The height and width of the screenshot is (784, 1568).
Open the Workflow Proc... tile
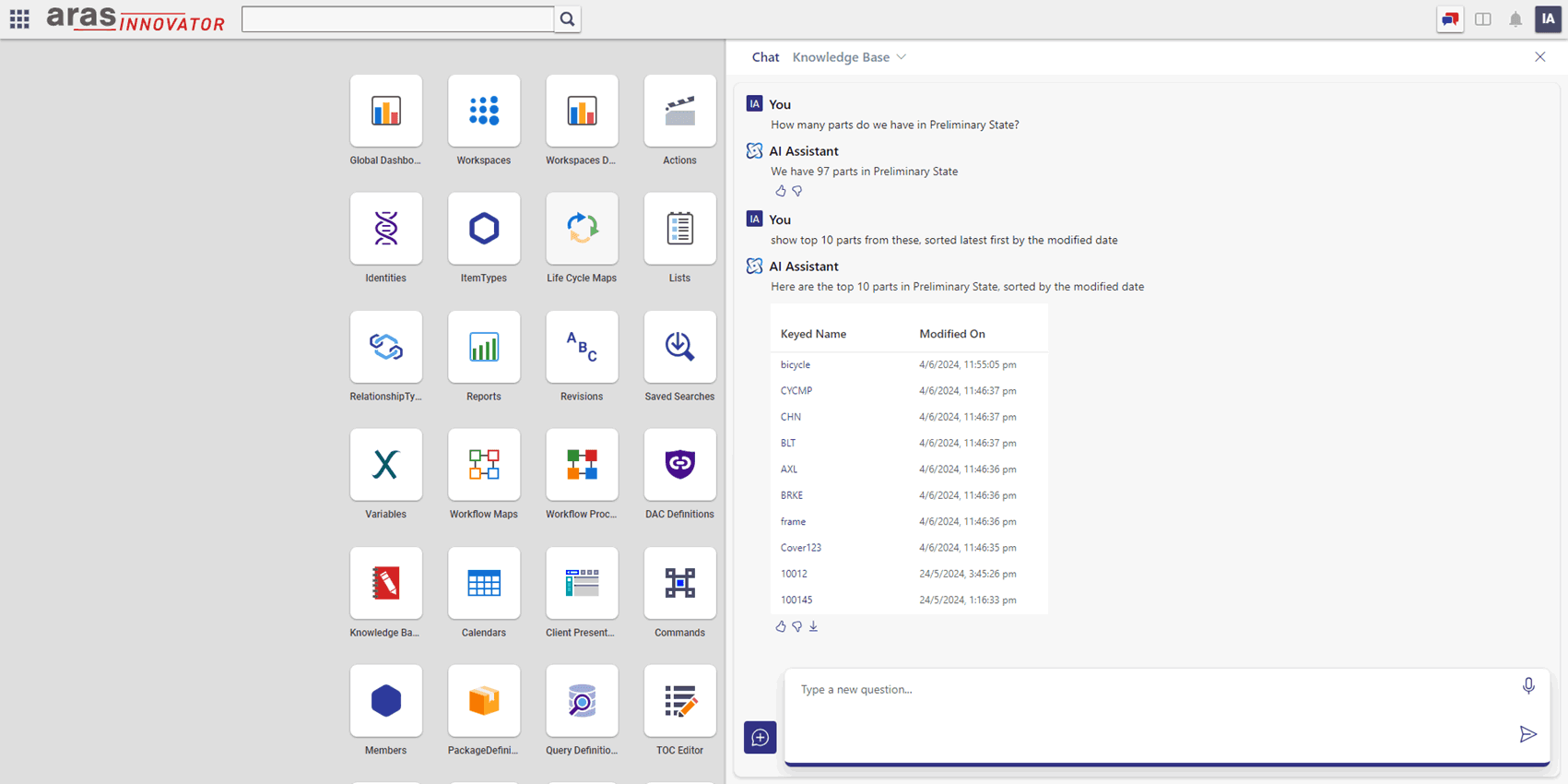point(582,464)
